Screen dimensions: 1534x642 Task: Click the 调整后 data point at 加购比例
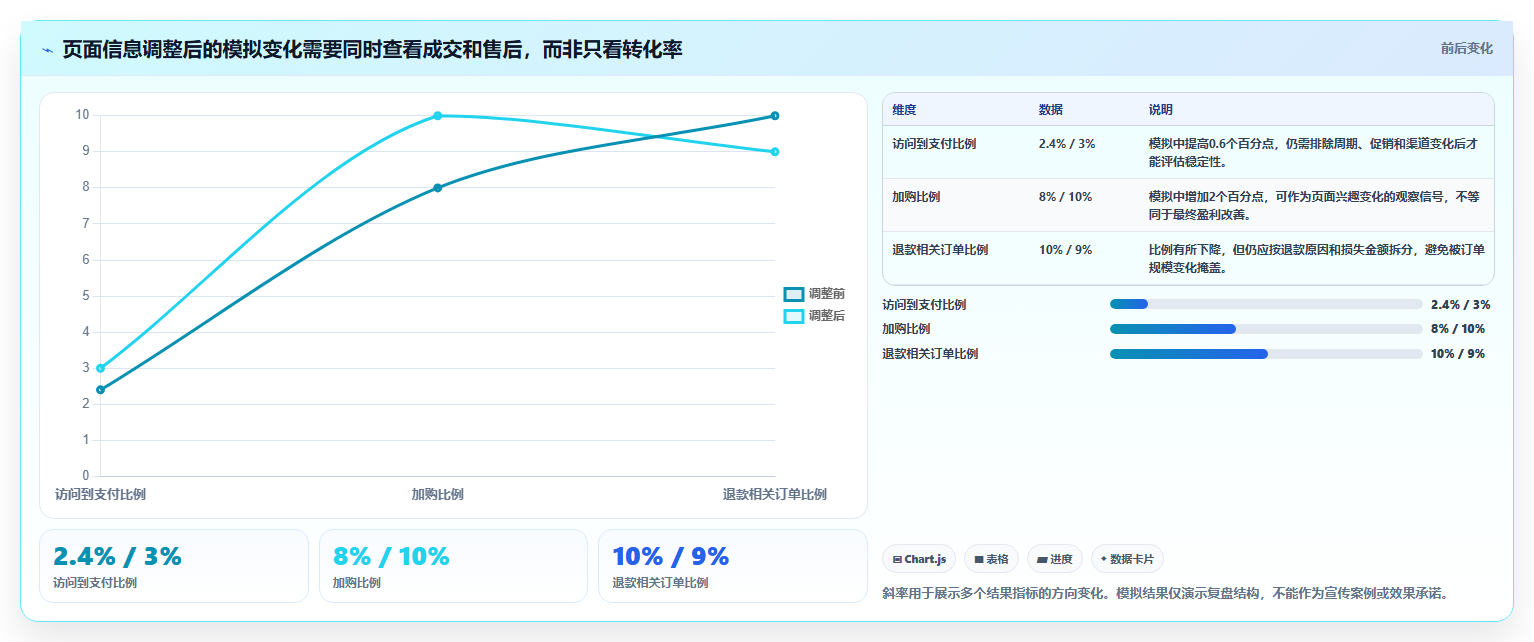pyautogui.click(x=438, y=116)
